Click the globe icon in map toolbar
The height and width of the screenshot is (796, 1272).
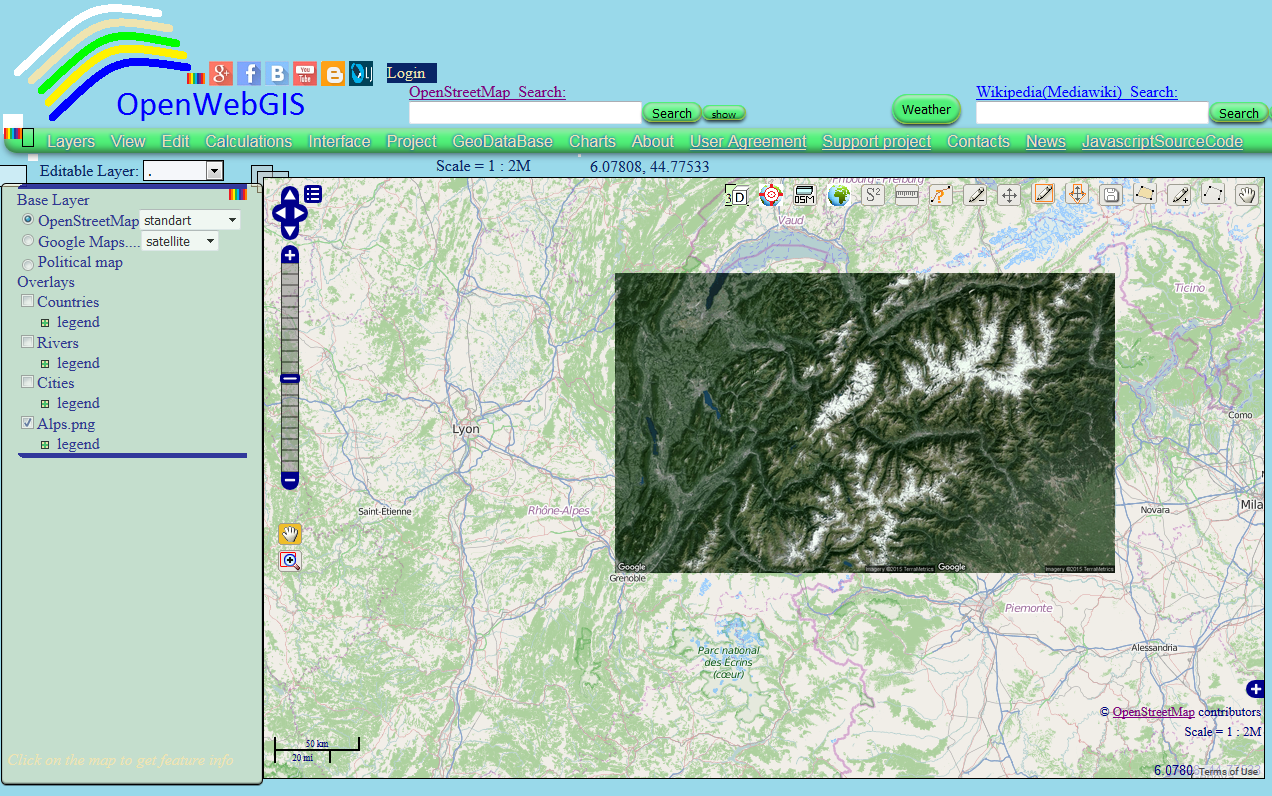(838, 195)
